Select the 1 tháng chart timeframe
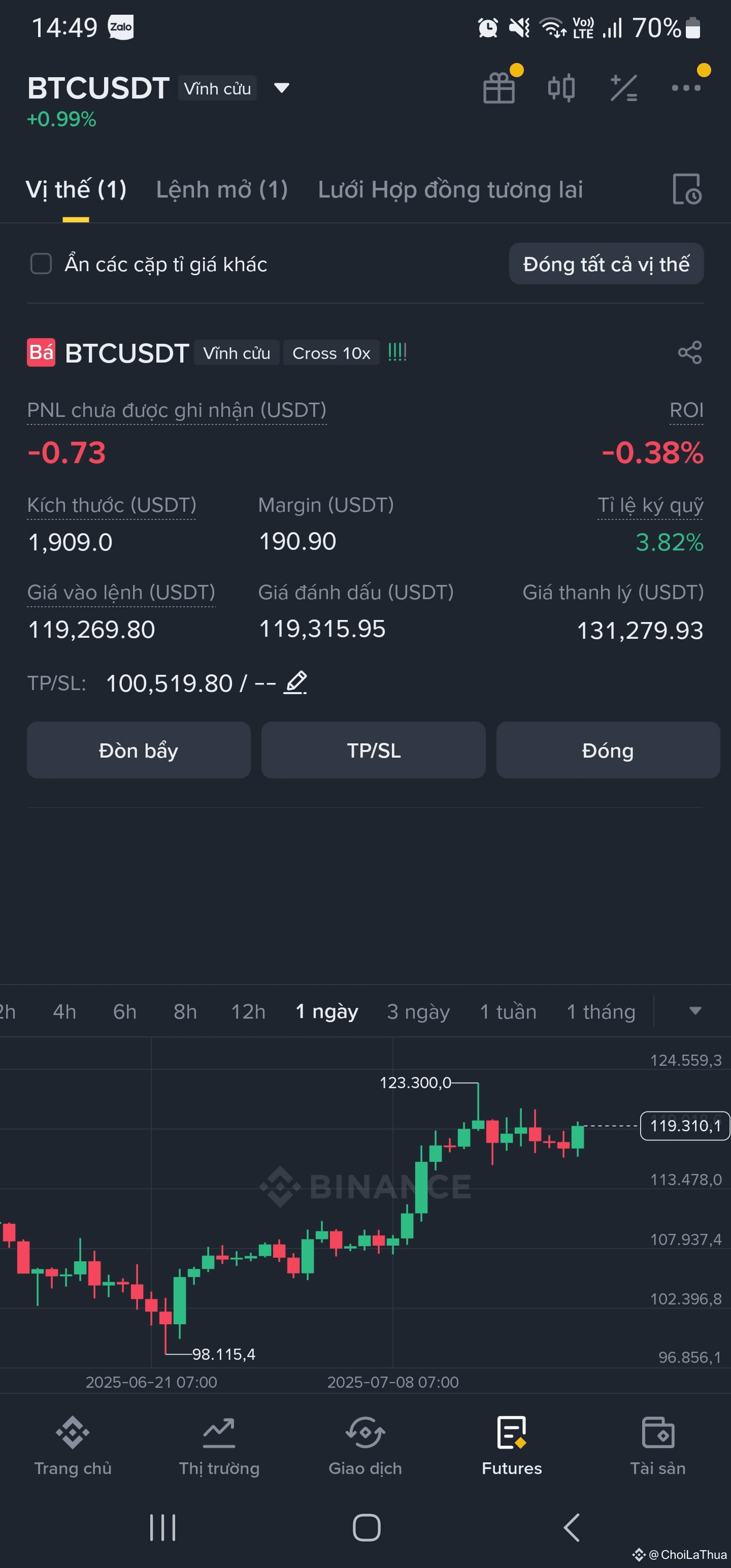Image resolution: width=731 pixels, height=1568 pixels. point(601,1011)
